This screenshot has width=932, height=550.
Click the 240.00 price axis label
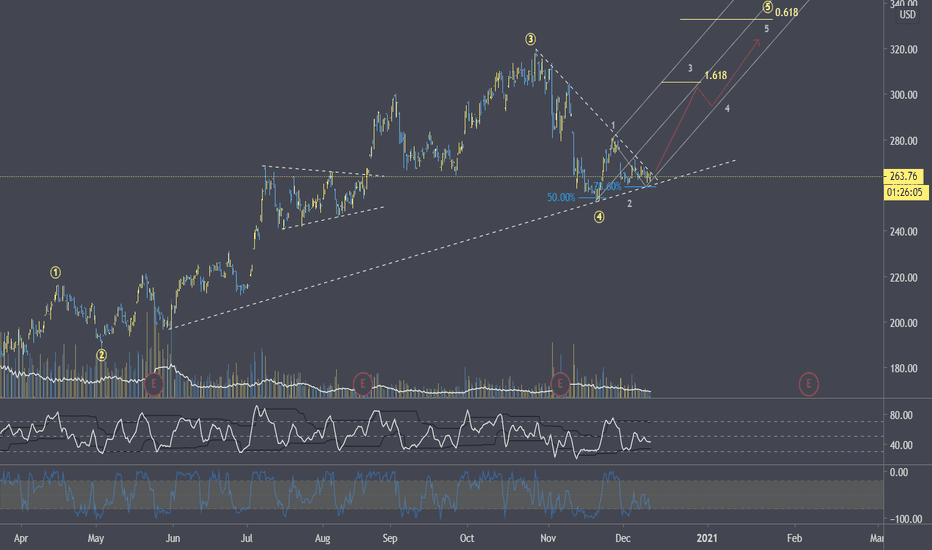point(903,232)
